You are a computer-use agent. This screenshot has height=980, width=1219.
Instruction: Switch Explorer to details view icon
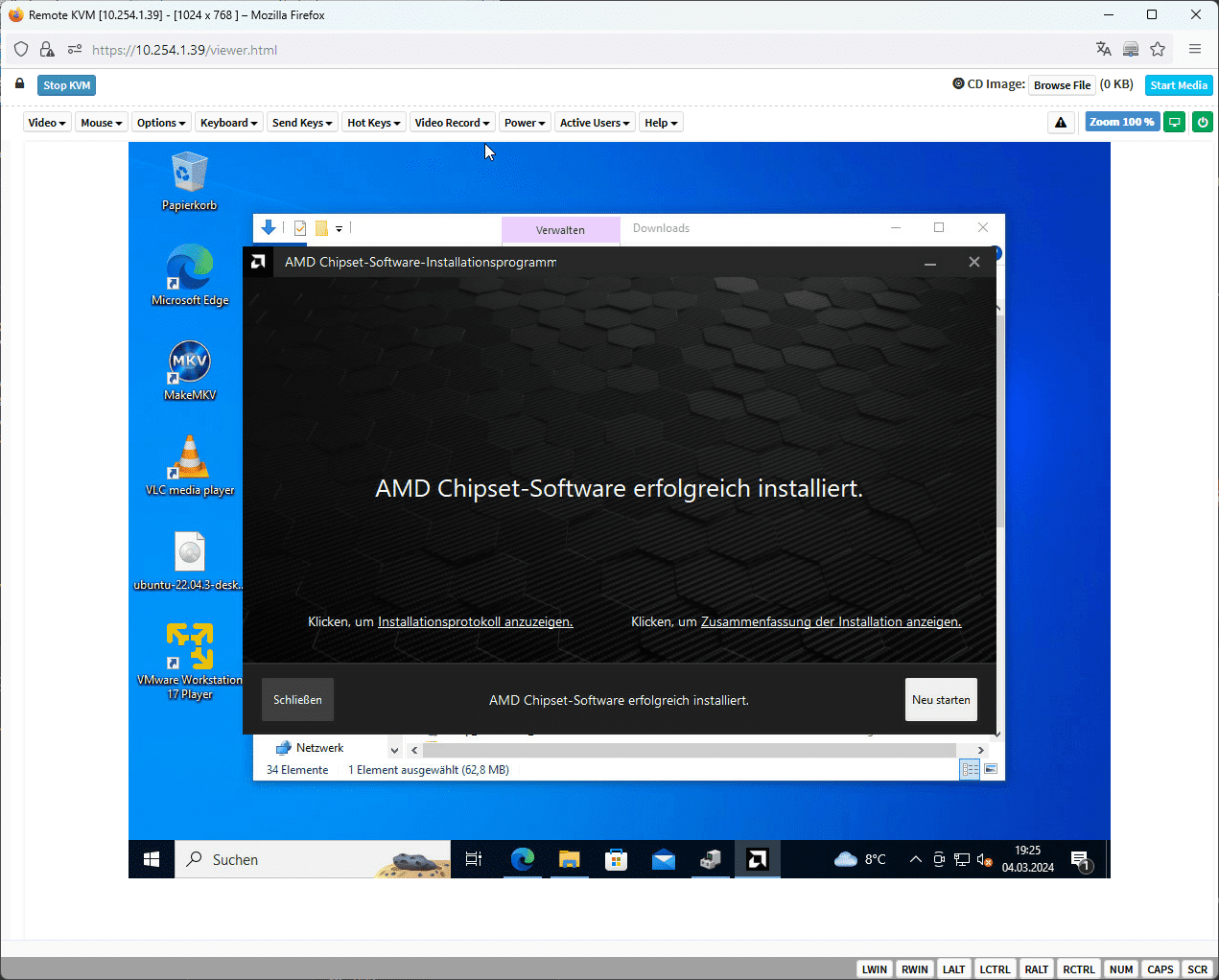[x=970, y=769]
